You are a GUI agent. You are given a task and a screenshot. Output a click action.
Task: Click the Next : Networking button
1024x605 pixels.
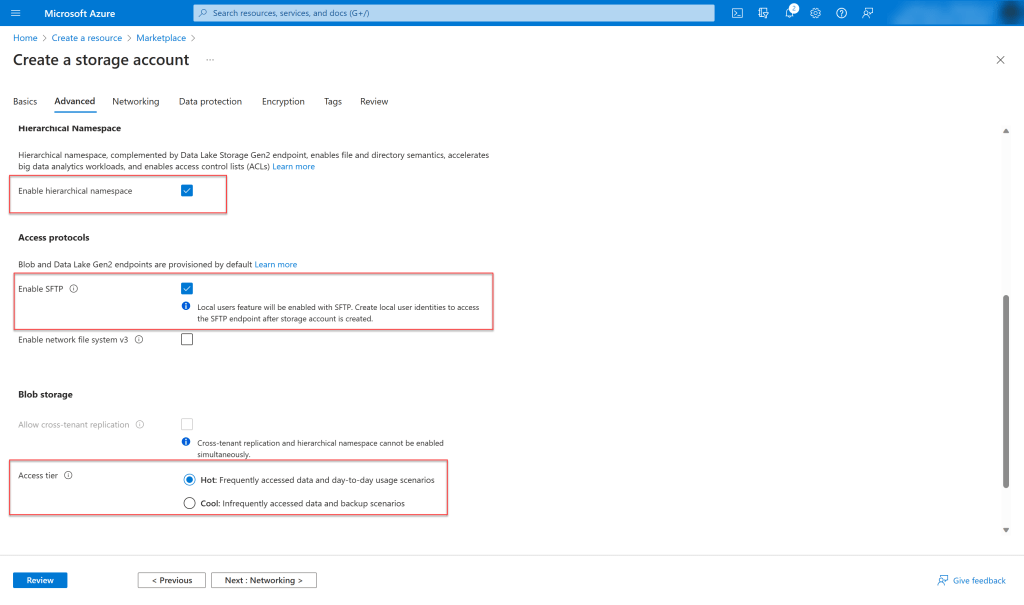click(x=263, y=580)
